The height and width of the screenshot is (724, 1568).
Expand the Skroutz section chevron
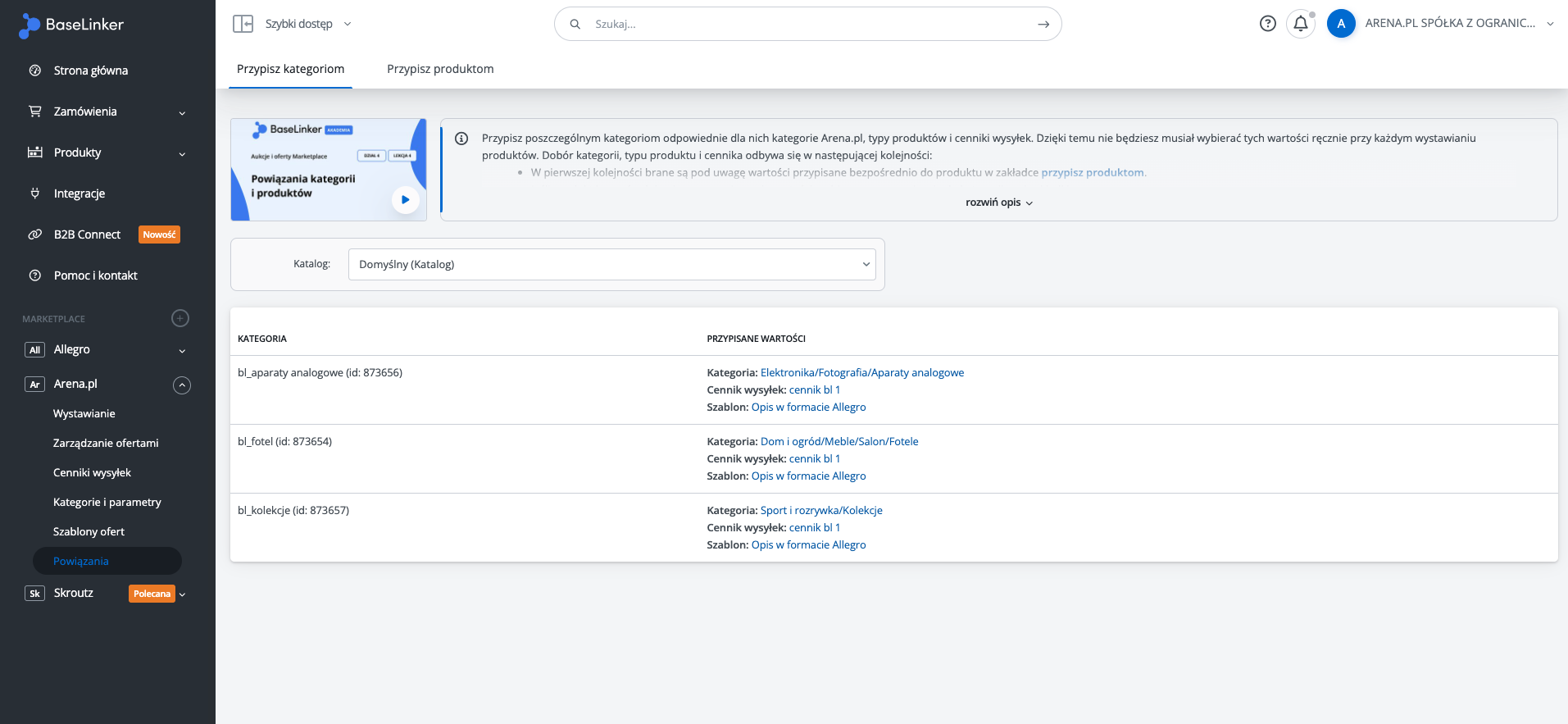(182, 594)
